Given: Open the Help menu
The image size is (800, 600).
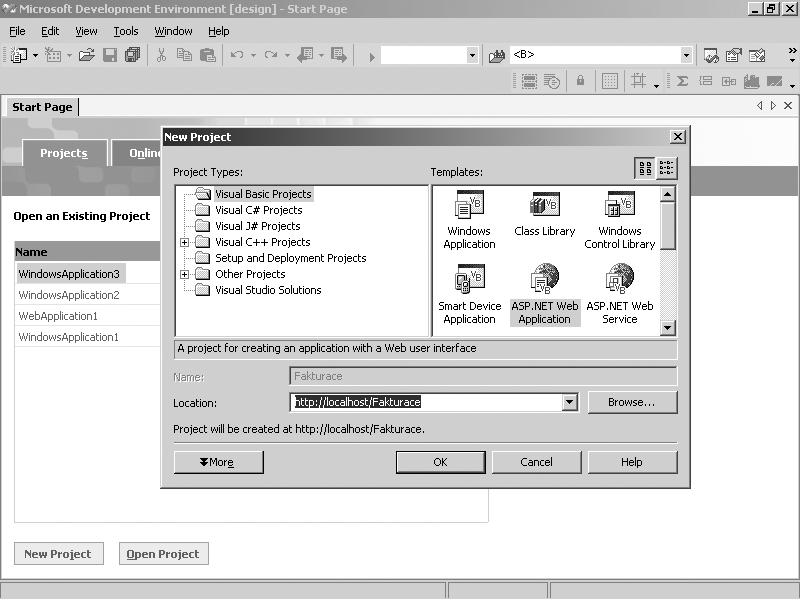Looking at the screenshot, I should [218, 32].
